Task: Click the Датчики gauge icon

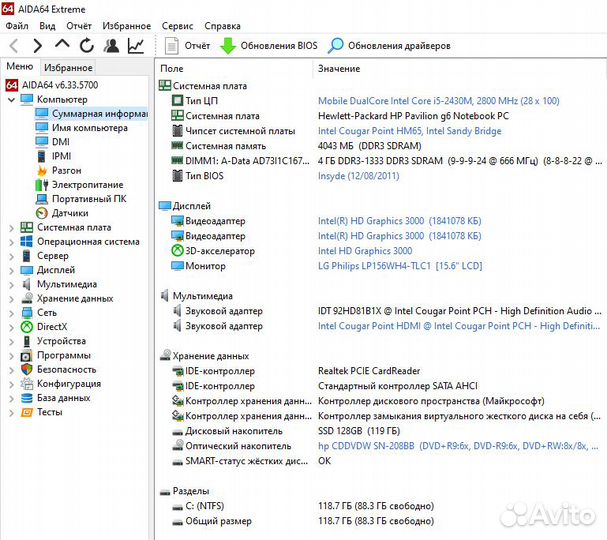Action: coord(42,213)
